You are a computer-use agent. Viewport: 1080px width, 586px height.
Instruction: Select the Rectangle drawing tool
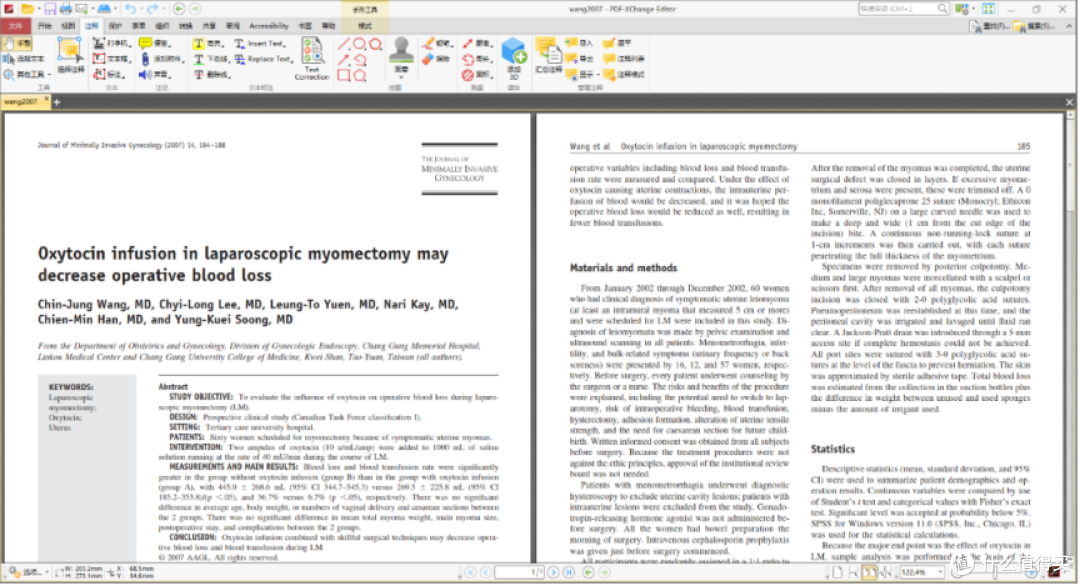point(343,75)
